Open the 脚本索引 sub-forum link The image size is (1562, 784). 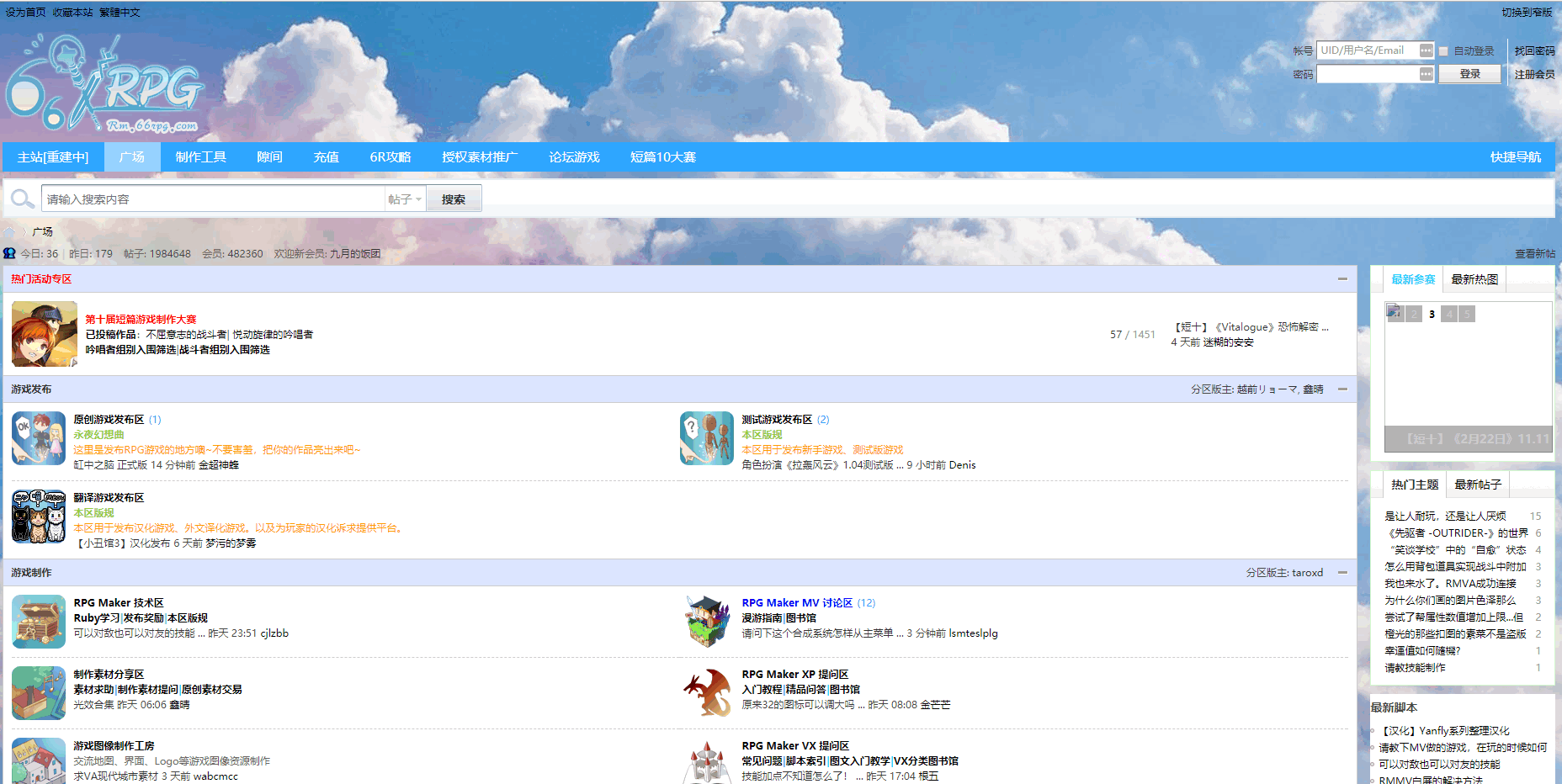pos(805,761)
